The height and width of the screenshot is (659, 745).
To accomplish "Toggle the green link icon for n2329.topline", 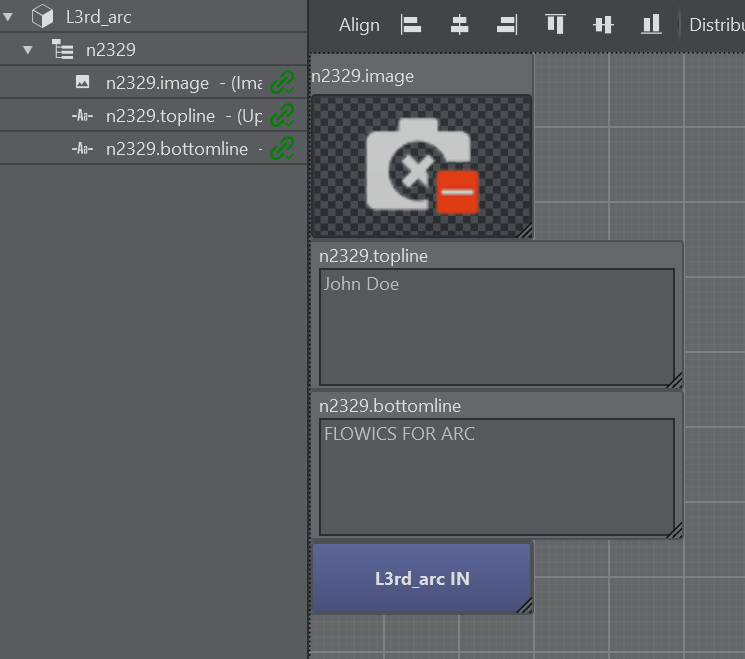I will (283, 116).
